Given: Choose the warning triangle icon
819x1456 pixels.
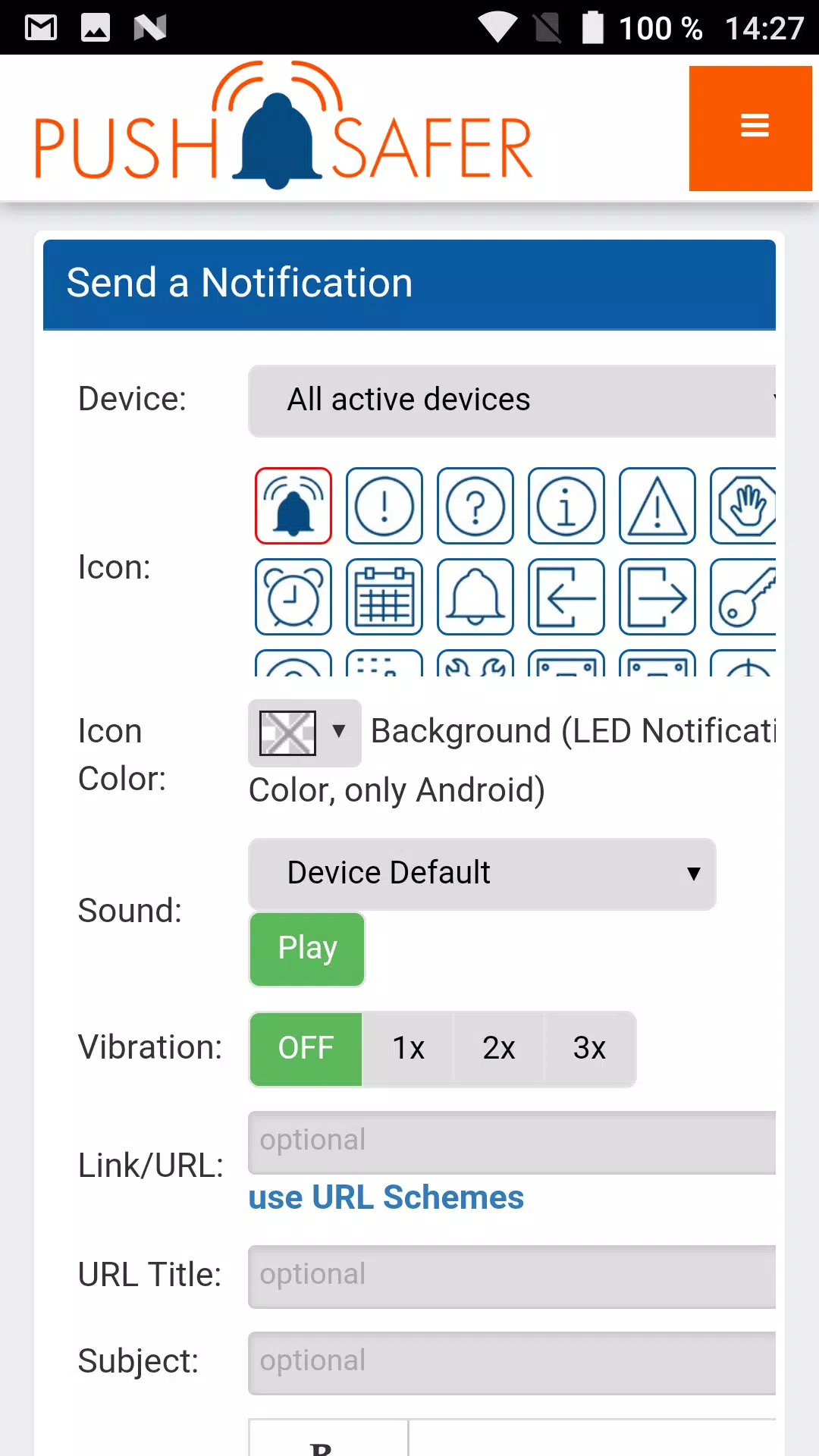Looking at the screenshot, I should tap(657, 506).
